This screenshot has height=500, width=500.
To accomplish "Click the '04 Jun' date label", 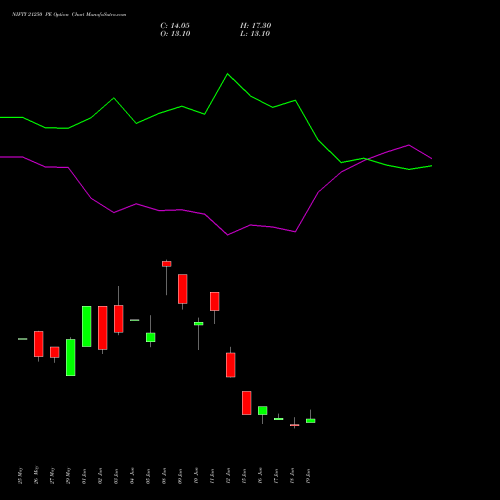I will click(x=133, y=476).
